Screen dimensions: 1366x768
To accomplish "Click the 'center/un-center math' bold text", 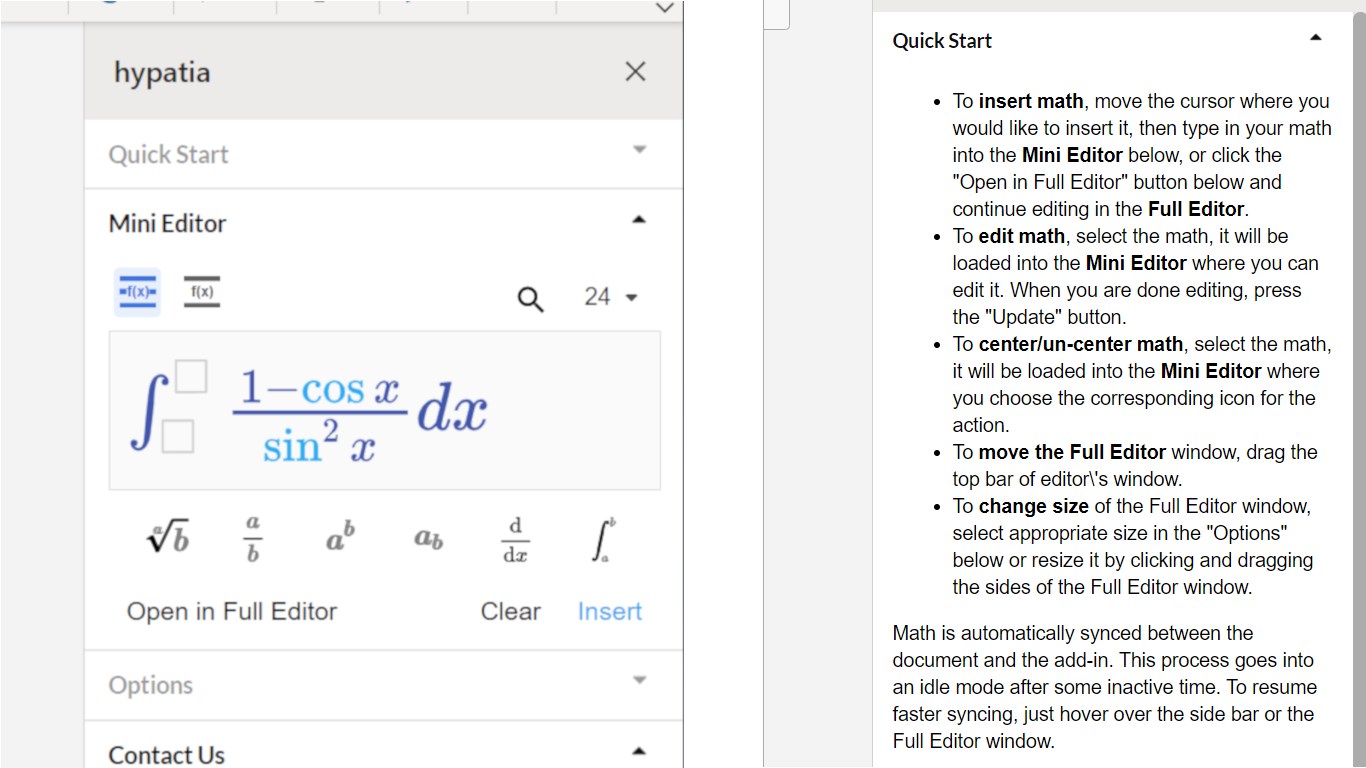I will [1081, 344].
